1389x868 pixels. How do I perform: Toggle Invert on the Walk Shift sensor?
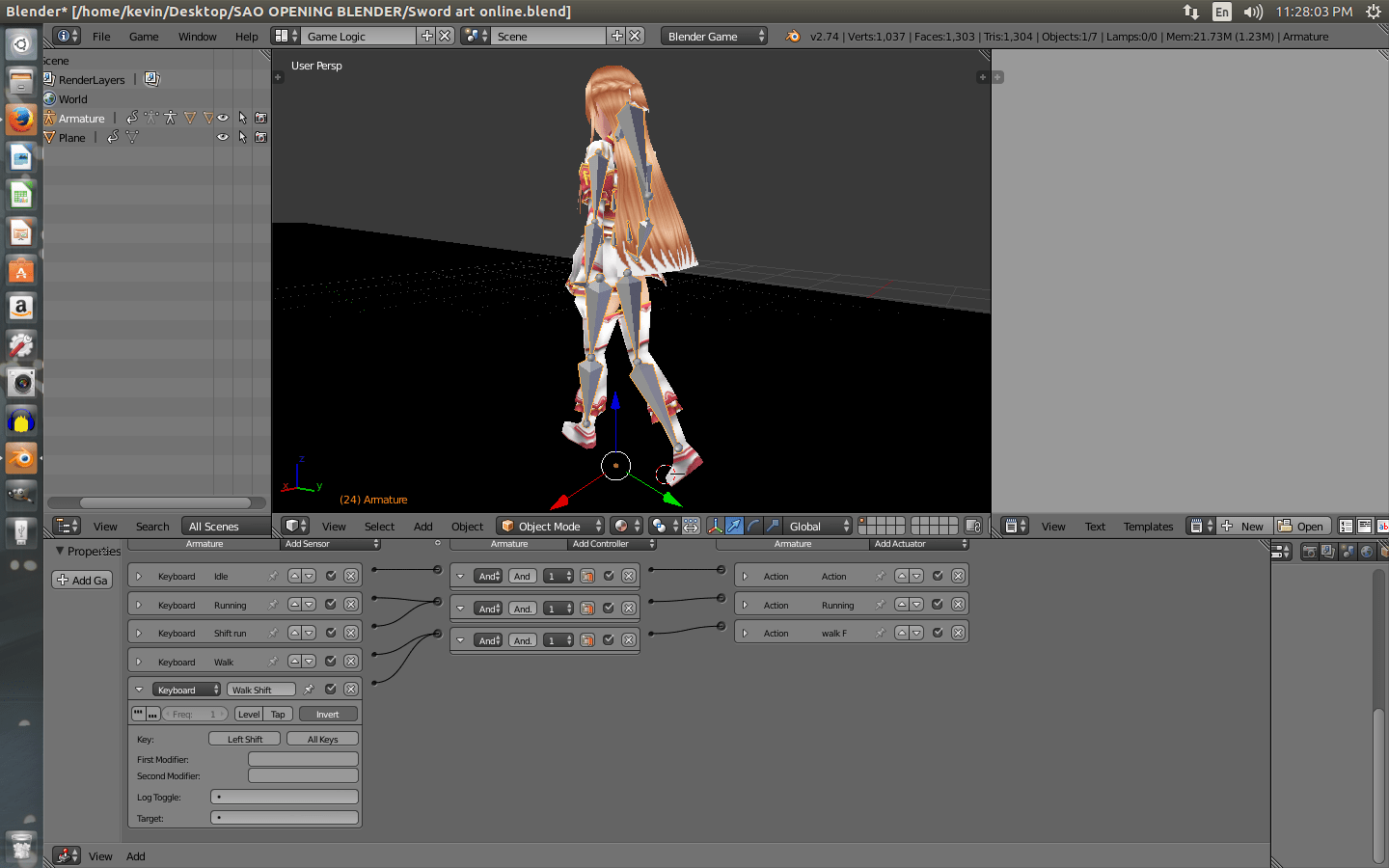click(x=328, y=714)
